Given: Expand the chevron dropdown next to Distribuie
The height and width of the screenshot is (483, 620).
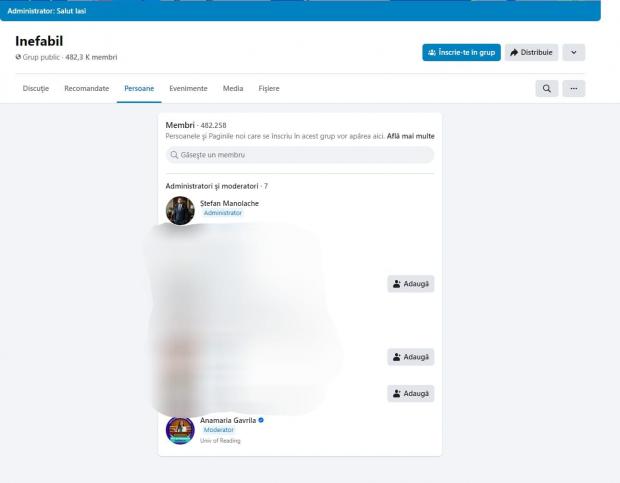Looking at the screenshot, I should 573,52.
